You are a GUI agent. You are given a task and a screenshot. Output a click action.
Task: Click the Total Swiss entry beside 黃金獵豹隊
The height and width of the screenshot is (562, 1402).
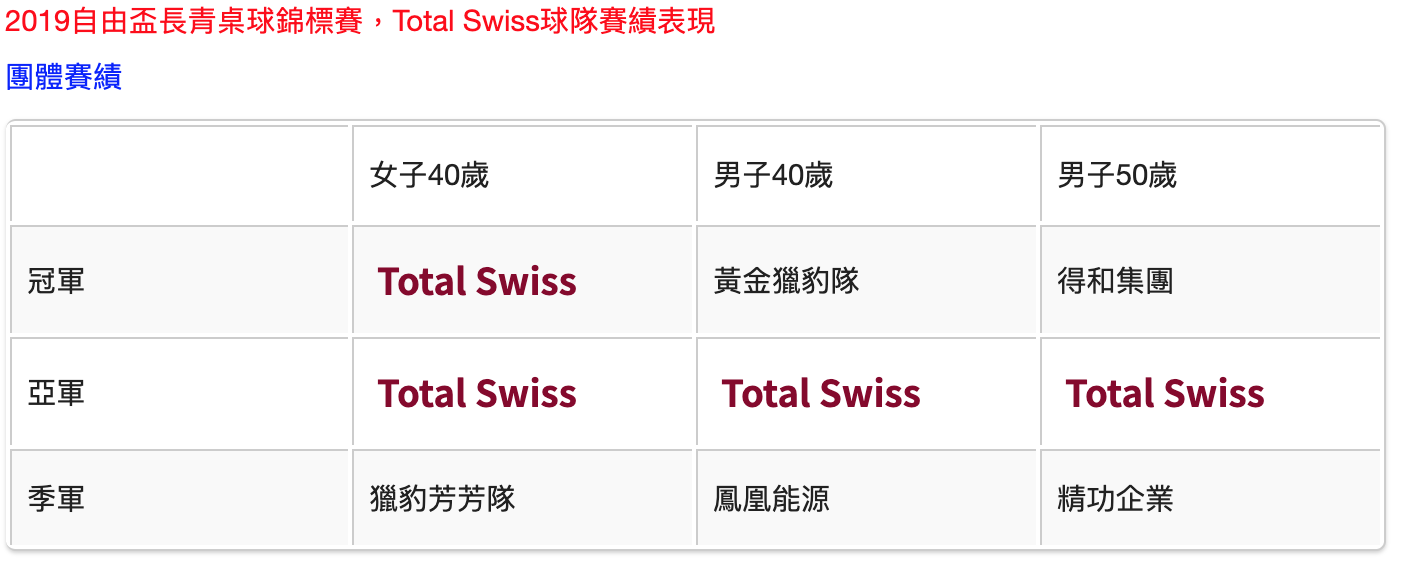pyautogui.click(x=477, y=282)
